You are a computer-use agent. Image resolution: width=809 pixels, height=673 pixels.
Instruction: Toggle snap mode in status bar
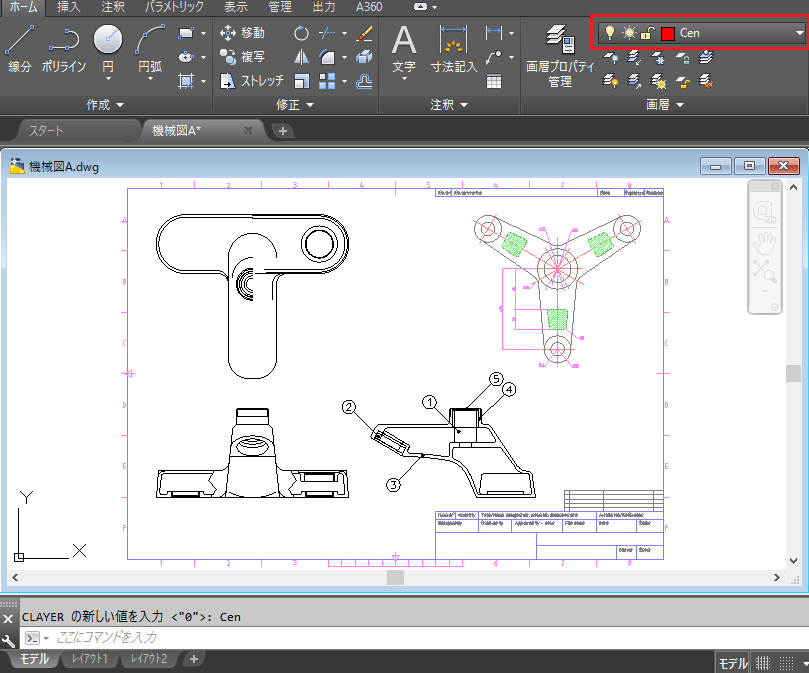pos(786,662)
